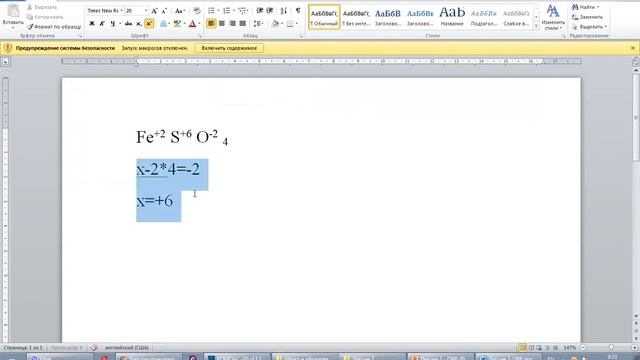Click the Multilevel list icon
640x360 pixels.
point(242,11)
